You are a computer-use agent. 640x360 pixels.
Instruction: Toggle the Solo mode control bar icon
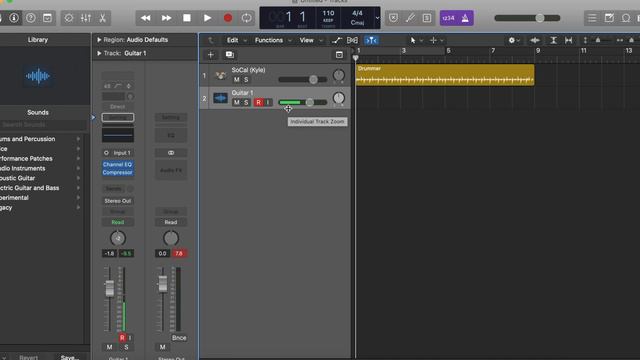click(x=427, y=18)
